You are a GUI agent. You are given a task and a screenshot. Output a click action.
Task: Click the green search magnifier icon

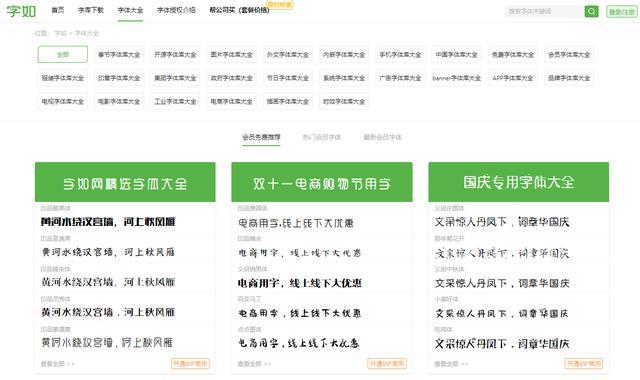591,11
